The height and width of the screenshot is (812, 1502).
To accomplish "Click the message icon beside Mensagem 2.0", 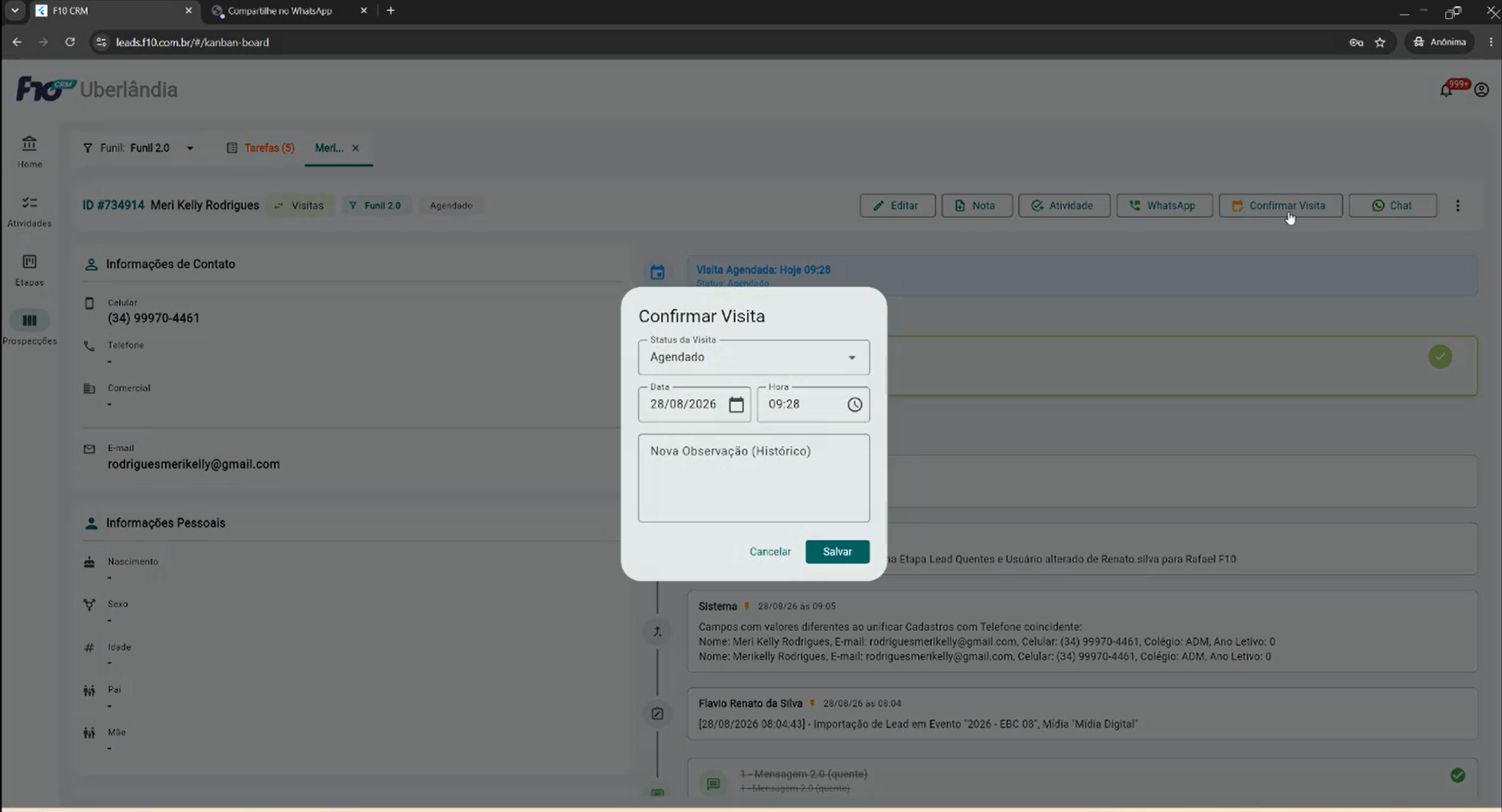I will coord(713,783).
